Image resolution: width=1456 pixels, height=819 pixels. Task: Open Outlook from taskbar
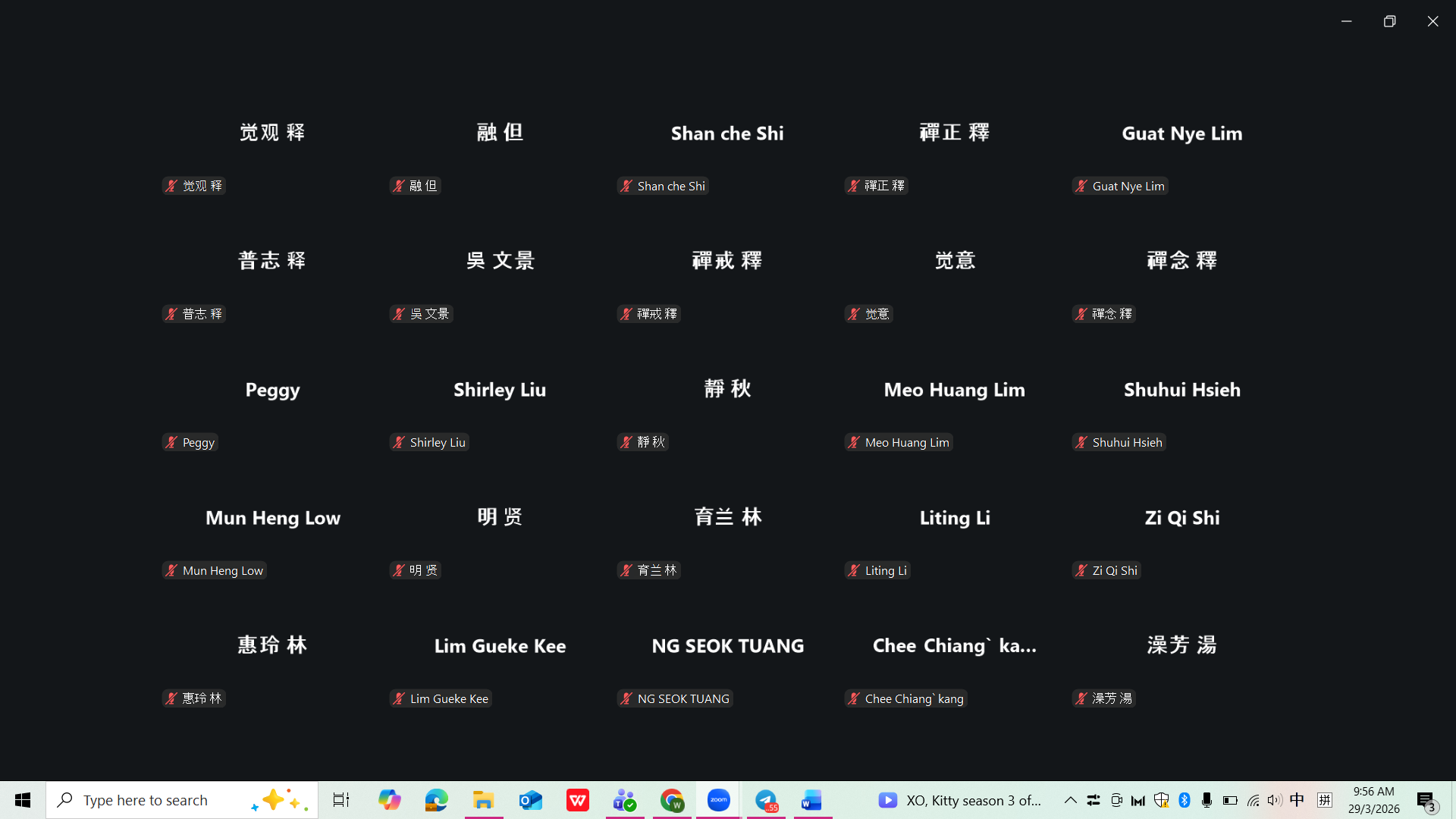(x=531, y=800)
